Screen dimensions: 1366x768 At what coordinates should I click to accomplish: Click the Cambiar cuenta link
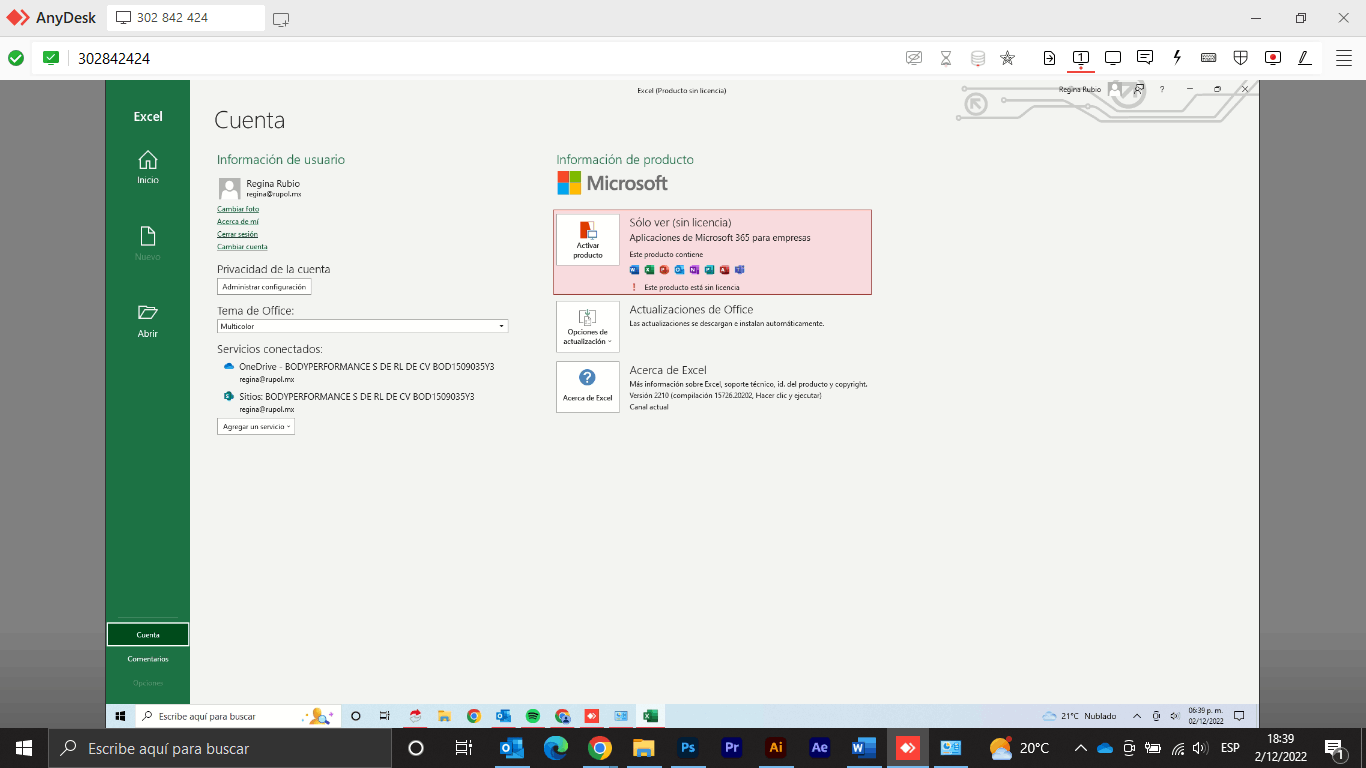tap(242, 246)
